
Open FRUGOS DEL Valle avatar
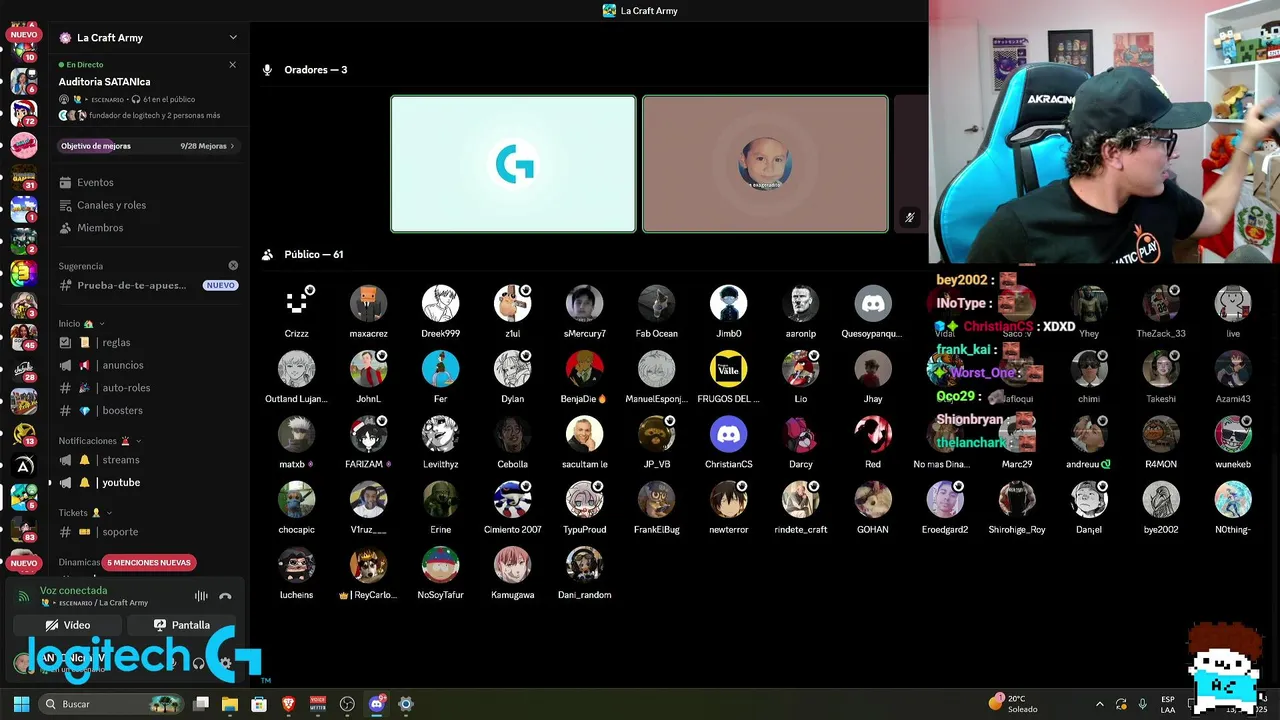[728, 369]
